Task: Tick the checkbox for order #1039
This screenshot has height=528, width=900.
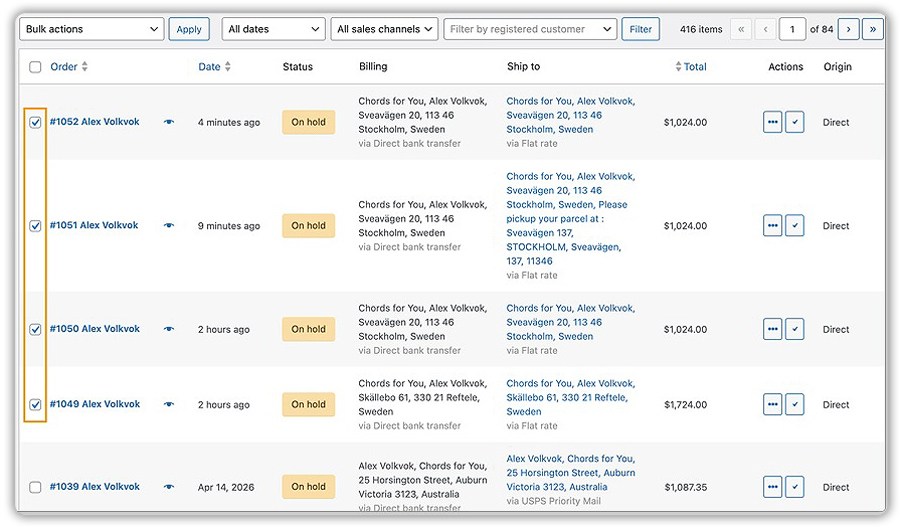Action: (x=35, y=487)
